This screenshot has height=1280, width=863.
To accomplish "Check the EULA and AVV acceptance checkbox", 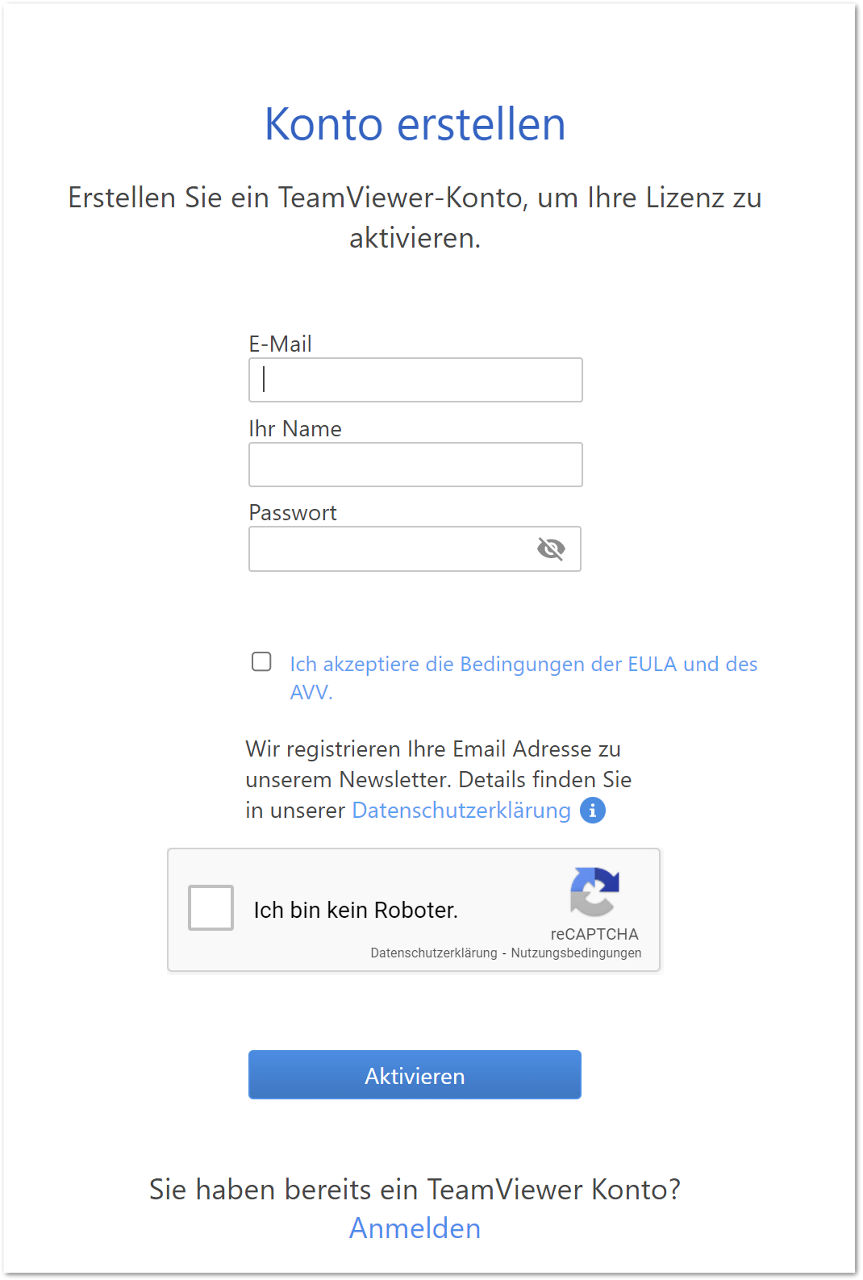I will click(261, 661).
